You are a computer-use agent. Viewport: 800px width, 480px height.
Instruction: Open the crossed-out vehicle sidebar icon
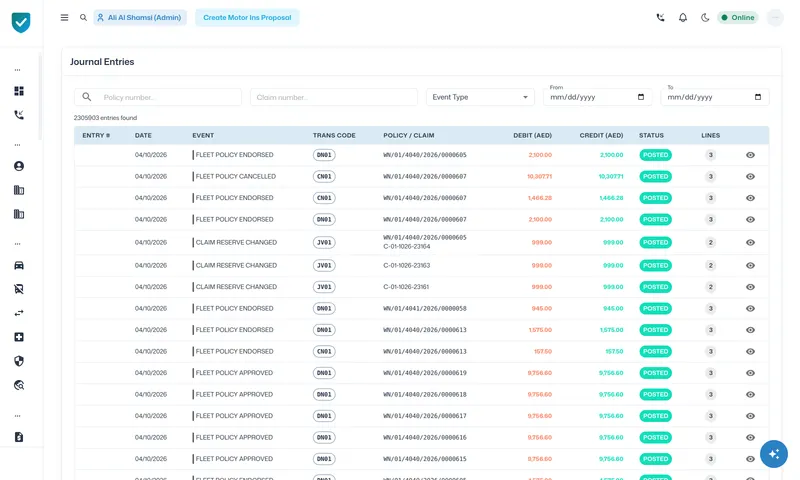click(x=19, y=289)
